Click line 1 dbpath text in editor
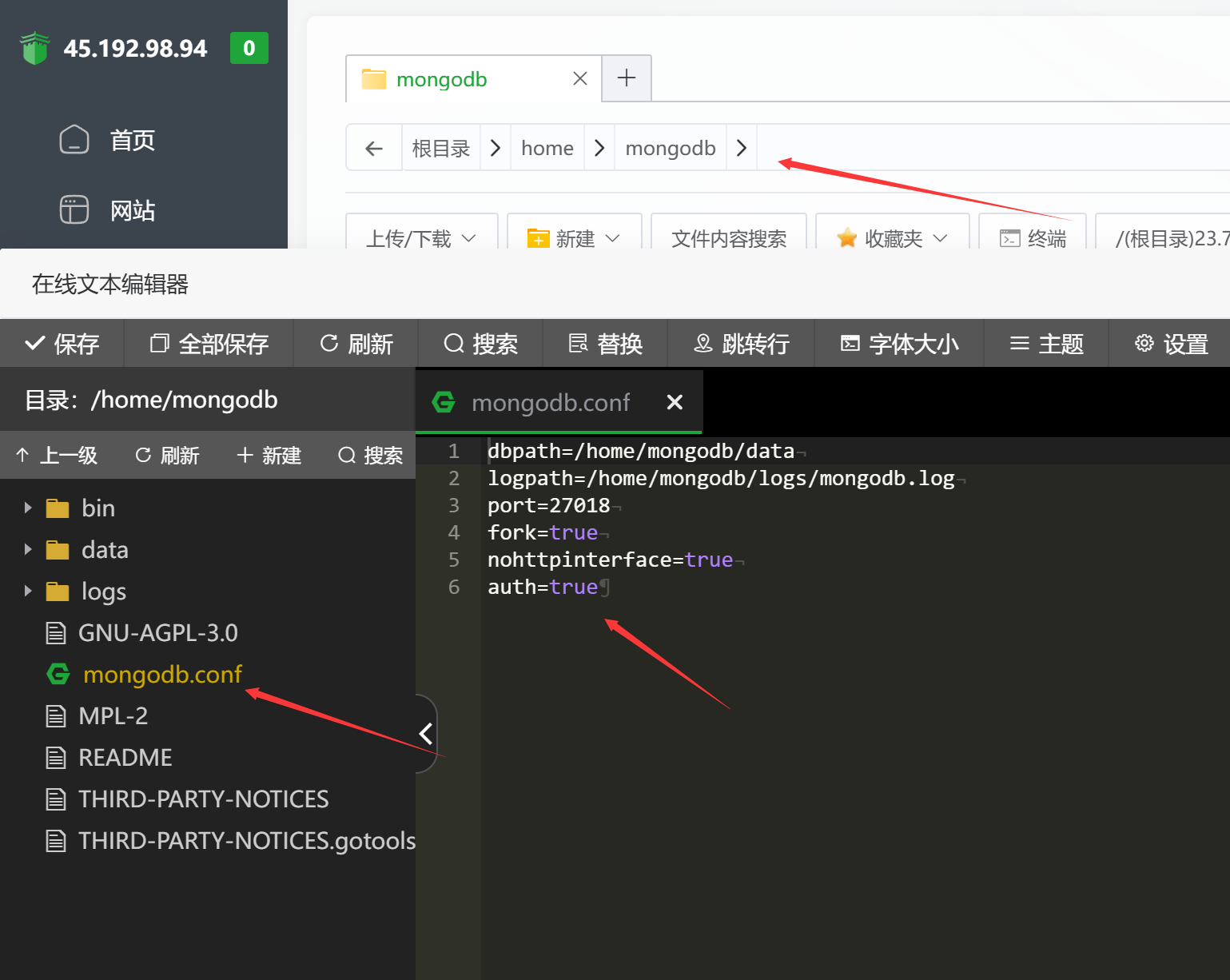Viewport: 1230px width, 980px height. click(x=641, y=451)
